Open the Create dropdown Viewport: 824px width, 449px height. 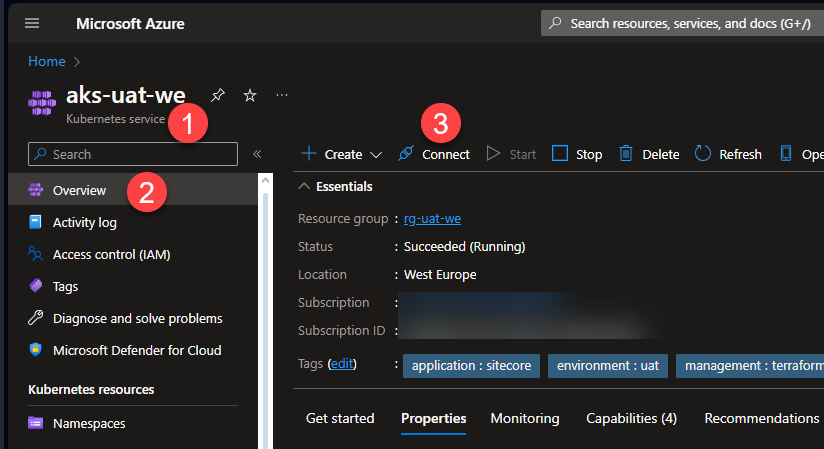pos(341,154)
